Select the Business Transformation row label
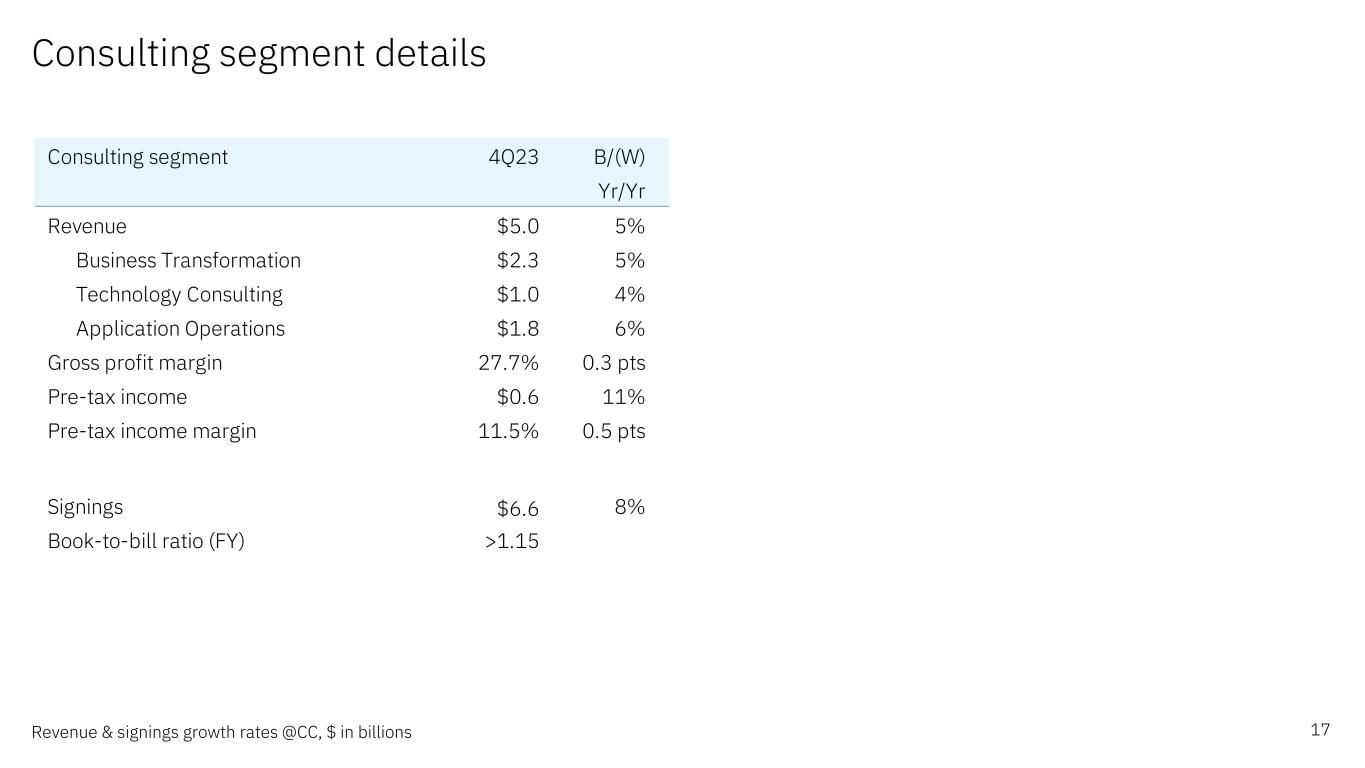The width and height of the screenshot is (1365, 768). point(188,260)
